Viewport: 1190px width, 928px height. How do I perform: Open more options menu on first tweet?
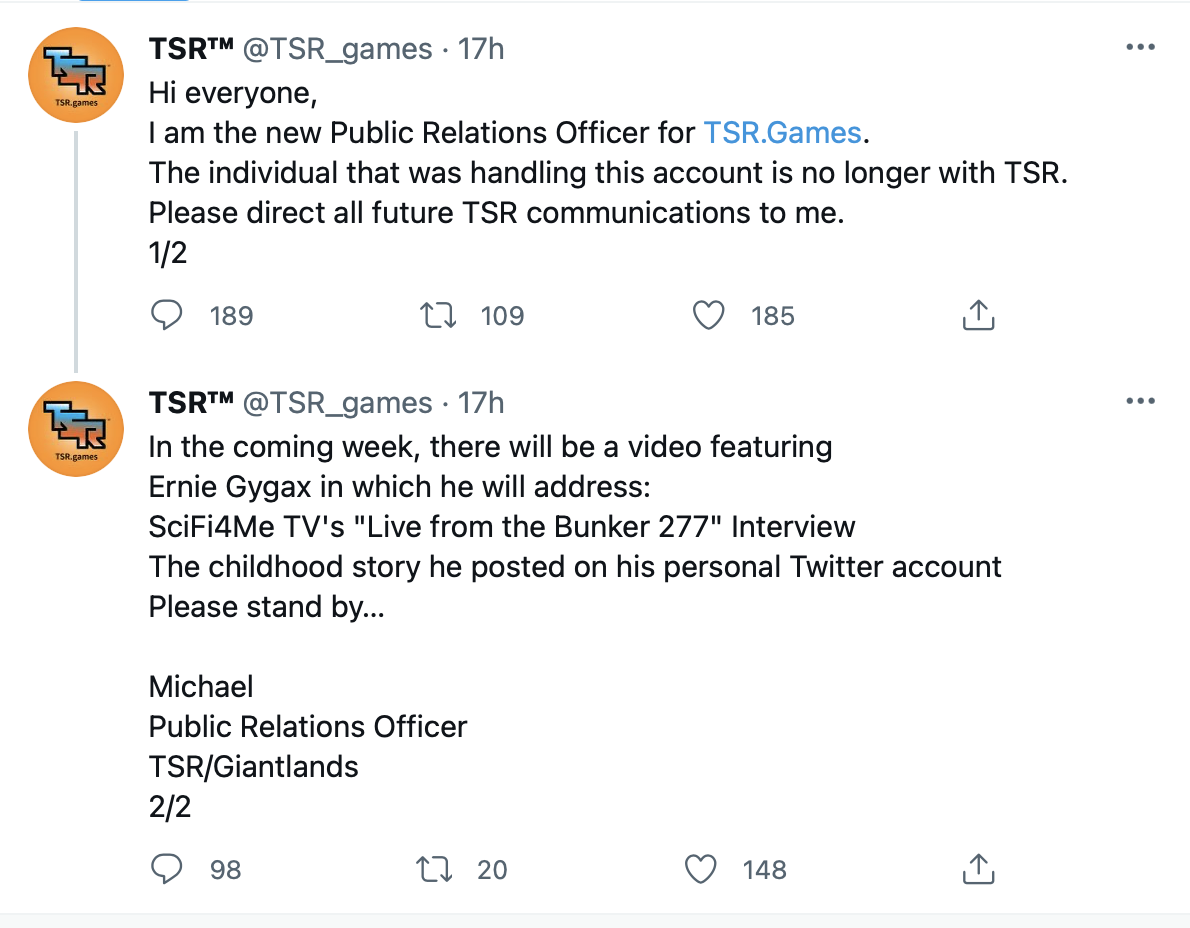point(1140,48)
